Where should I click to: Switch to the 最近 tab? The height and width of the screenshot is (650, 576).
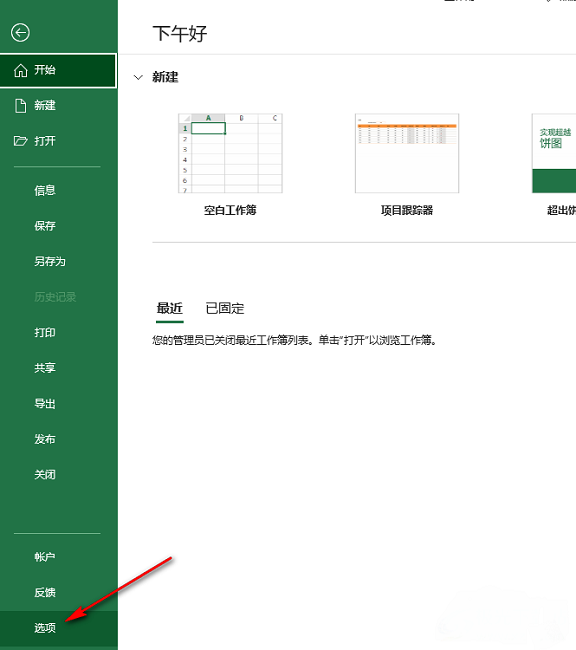[170, 308]
